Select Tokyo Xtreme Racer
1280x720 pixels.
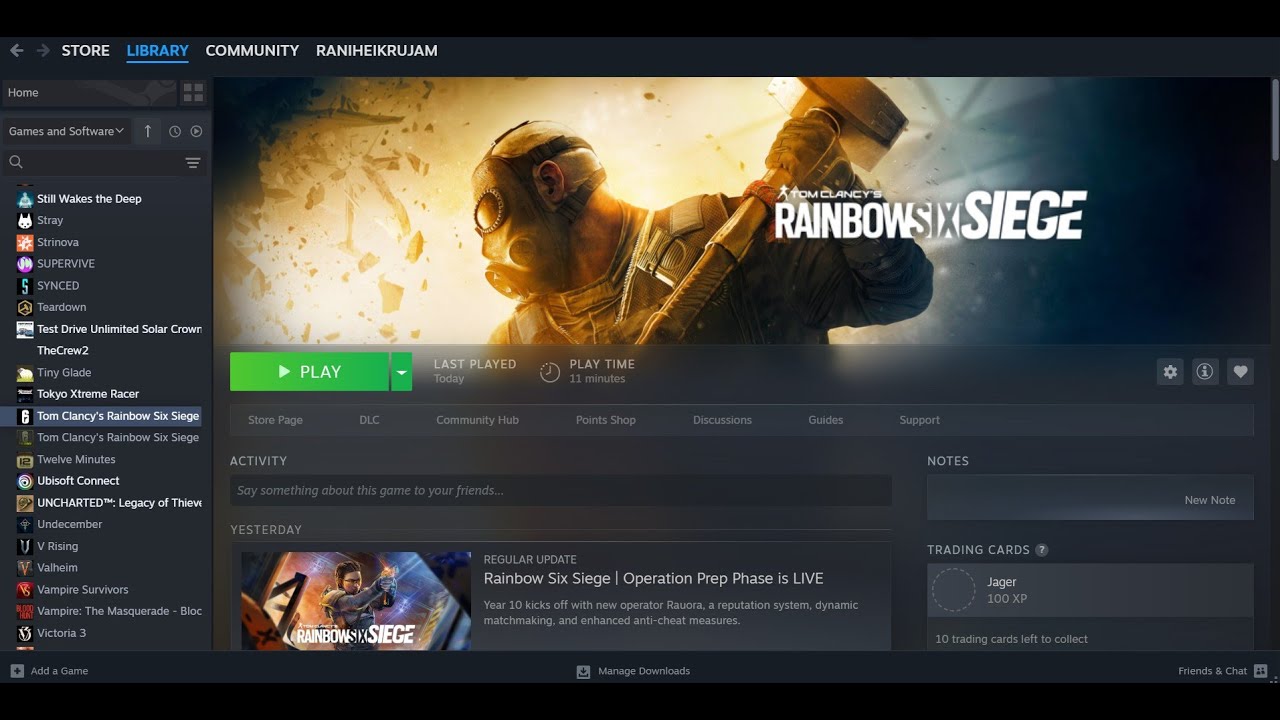(88, 394)
